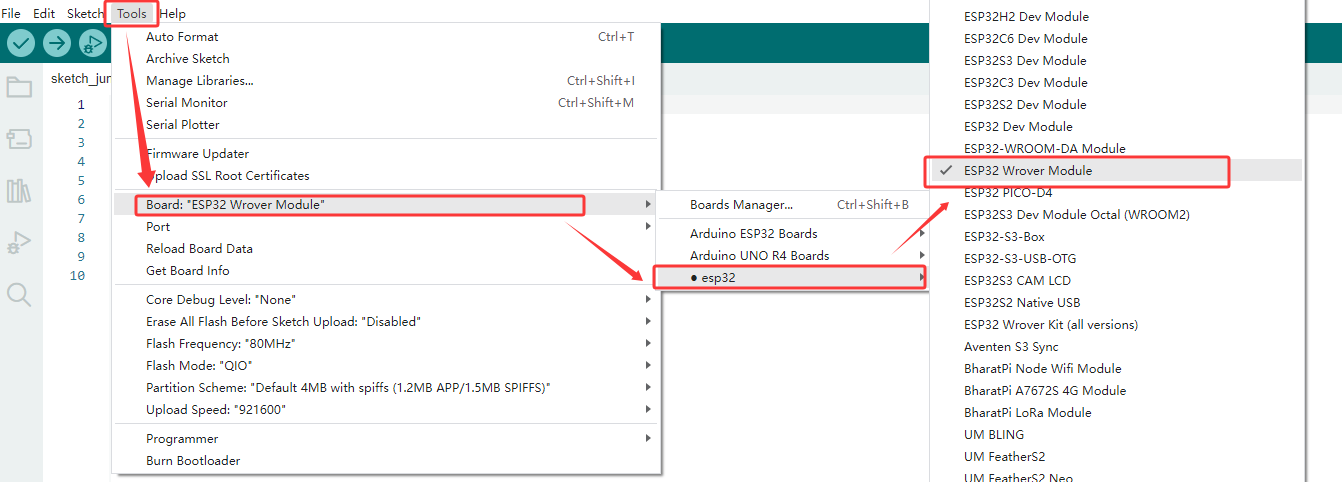The height and width of the screenshot is (482, 1342).
Task: Open Boards Manager... from submenu
Action: tap(792, 205)
